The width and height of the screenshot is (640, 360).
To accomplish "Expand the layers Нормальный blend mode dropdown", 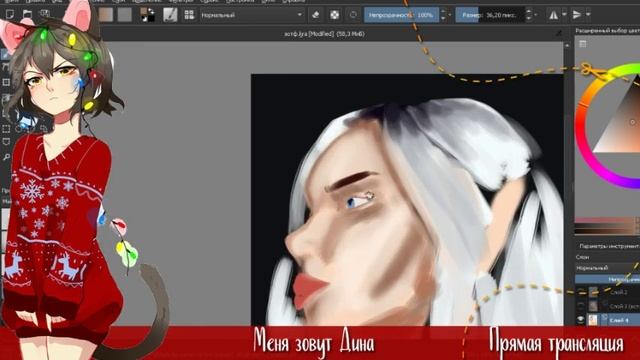I will pos(607,268).
